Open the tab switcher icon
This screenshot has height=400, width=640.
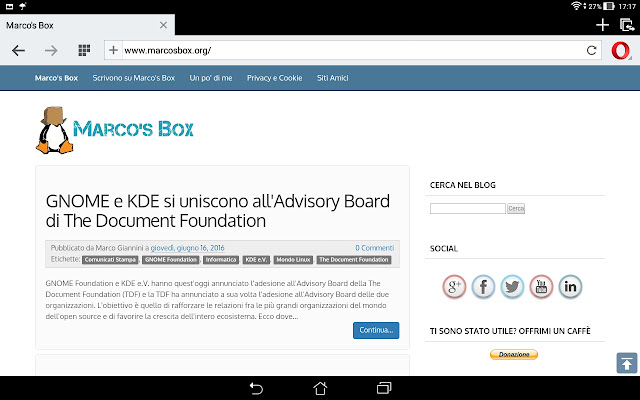point(627,25)
